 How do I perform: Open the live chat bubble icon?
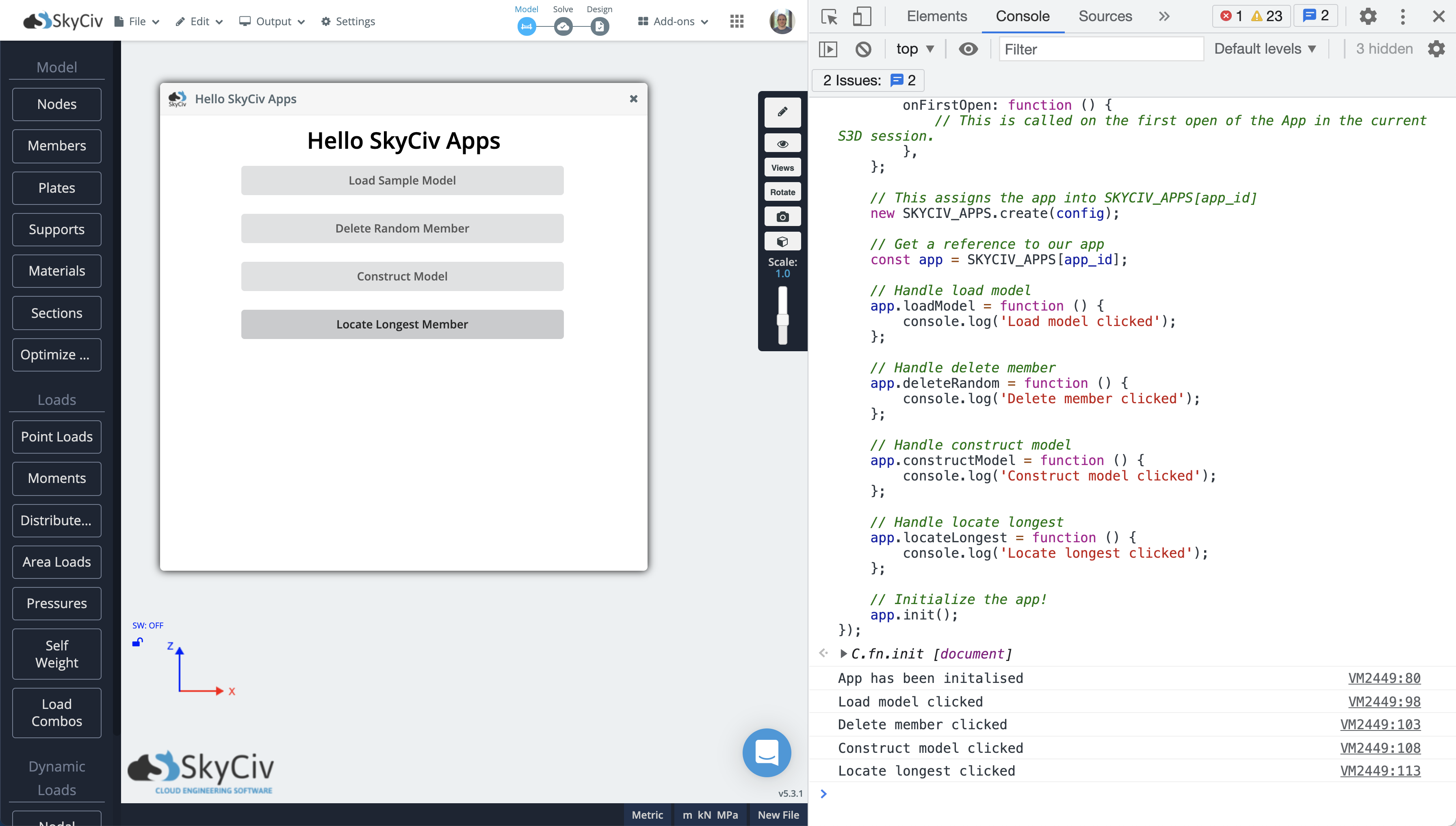point(767,753)
